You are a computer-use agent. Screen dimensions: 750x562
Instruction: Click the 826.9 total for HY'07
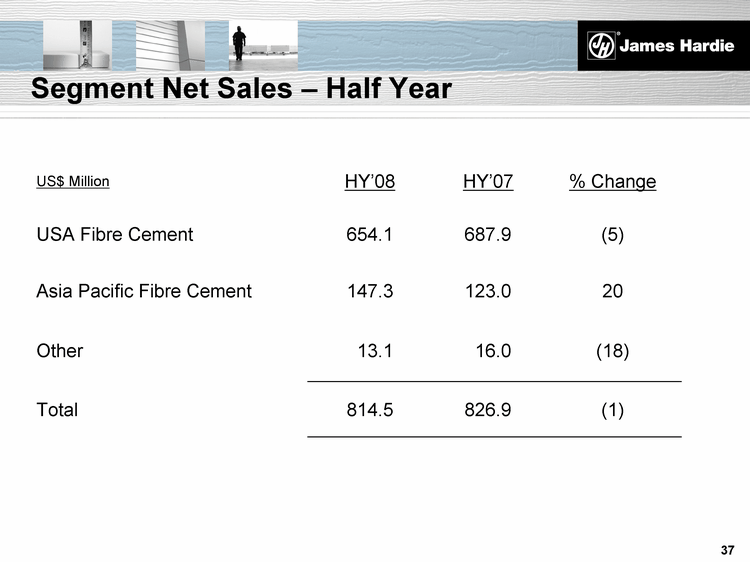click(x=488, y=410)
